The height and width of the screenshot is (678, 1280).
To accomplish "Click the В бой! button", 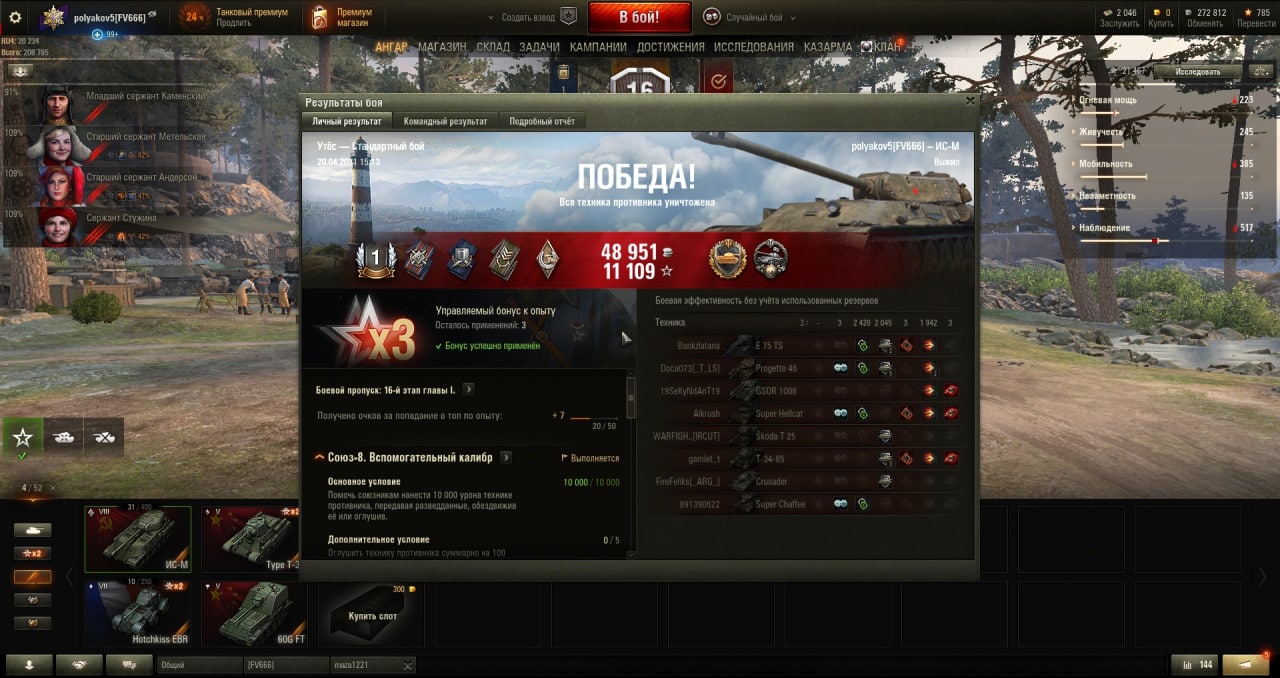I will pos(640,17).
